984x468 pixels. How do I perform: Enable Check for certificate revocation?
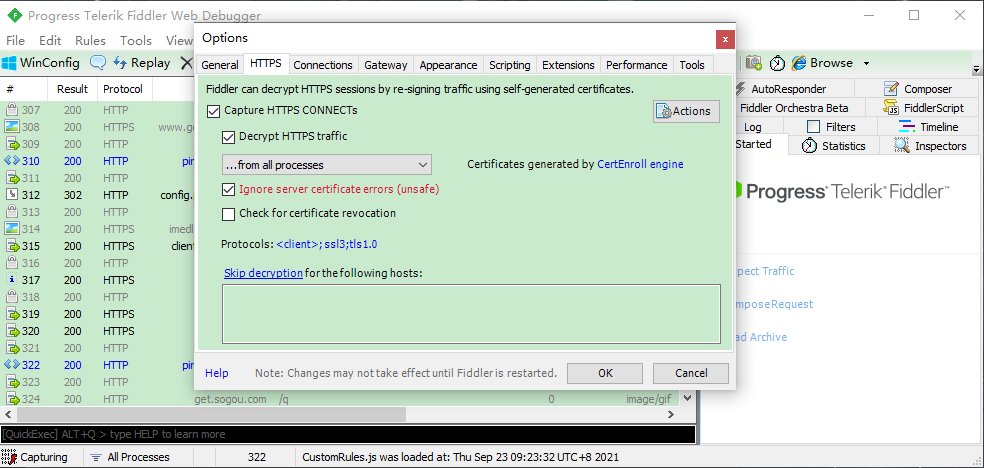point(228,214)
